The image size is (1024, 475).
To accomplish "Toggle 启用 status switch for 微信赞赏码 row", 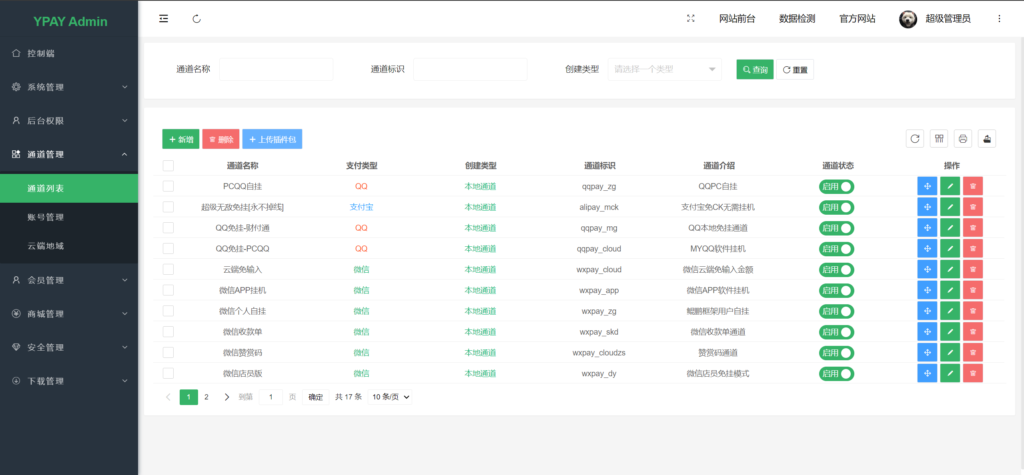I will tap(837, 353).
